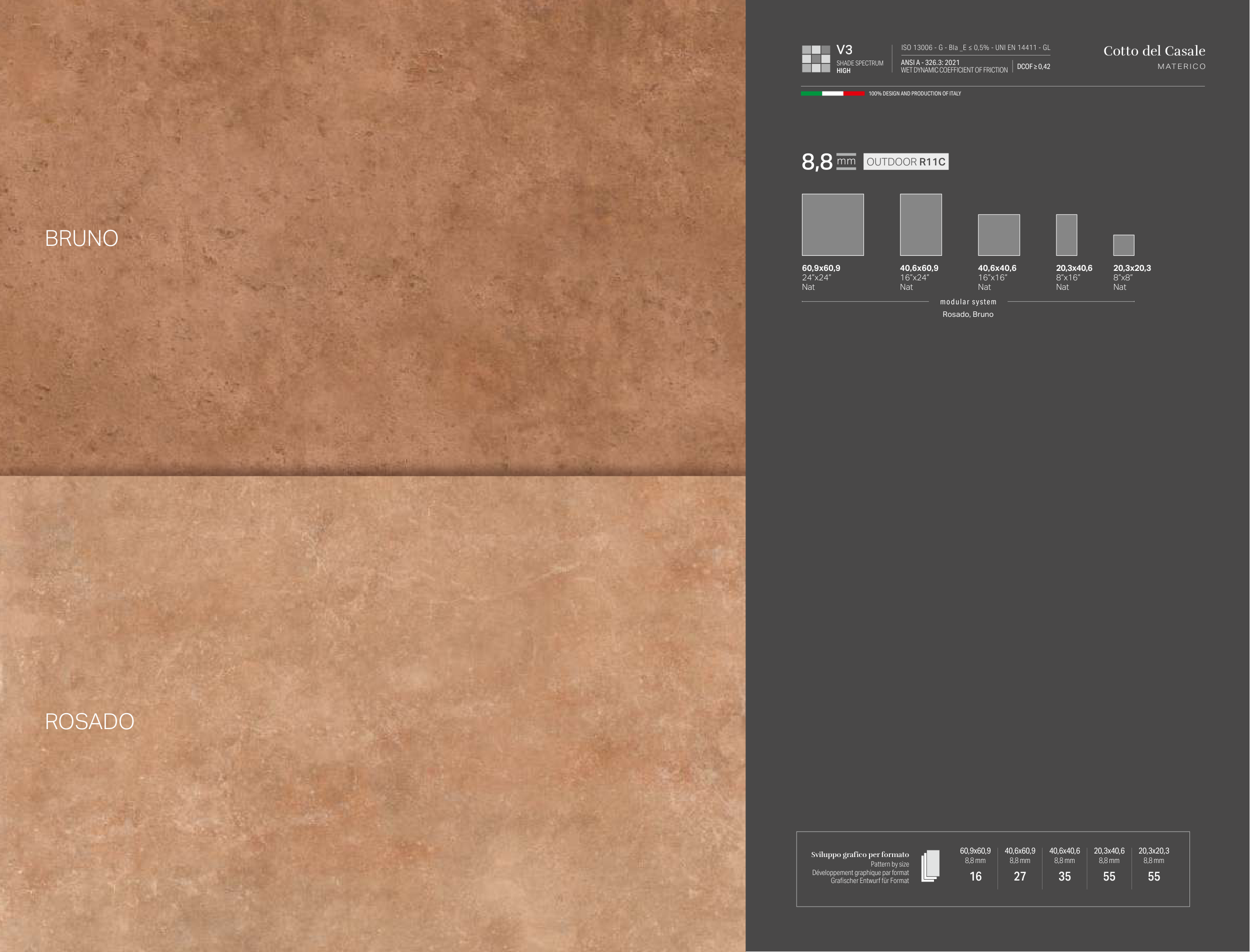Viewport: 1250px width, 952px height.
Task: Select the 40,6x40,6 square format icon
Action: [x=998, y=235]
